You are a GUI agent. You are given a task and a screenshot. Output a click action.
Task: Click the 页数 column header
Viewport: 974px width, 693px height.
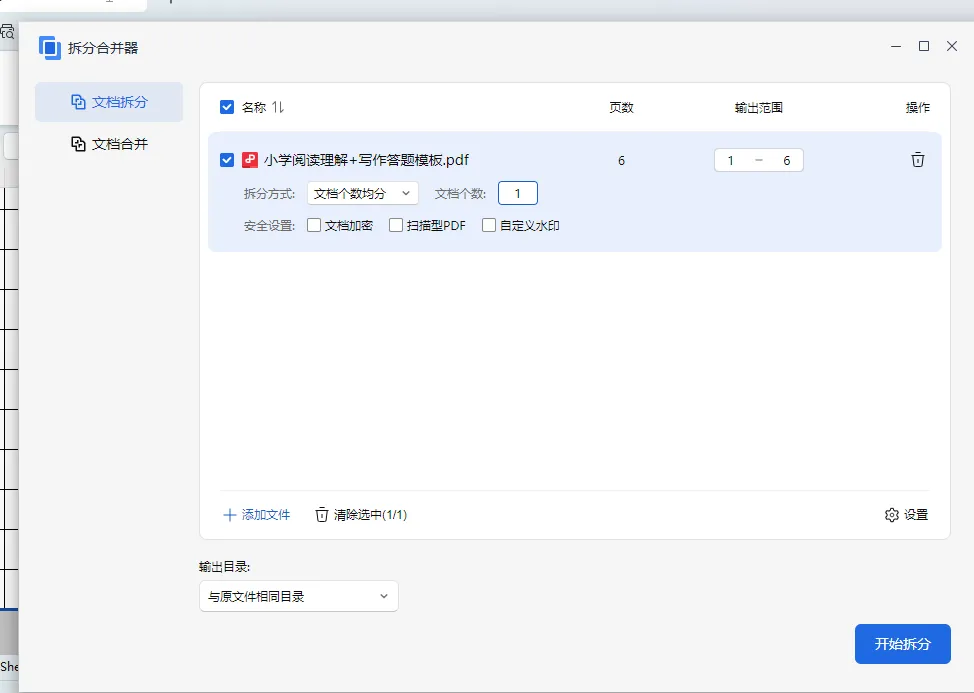coord(621,107)
